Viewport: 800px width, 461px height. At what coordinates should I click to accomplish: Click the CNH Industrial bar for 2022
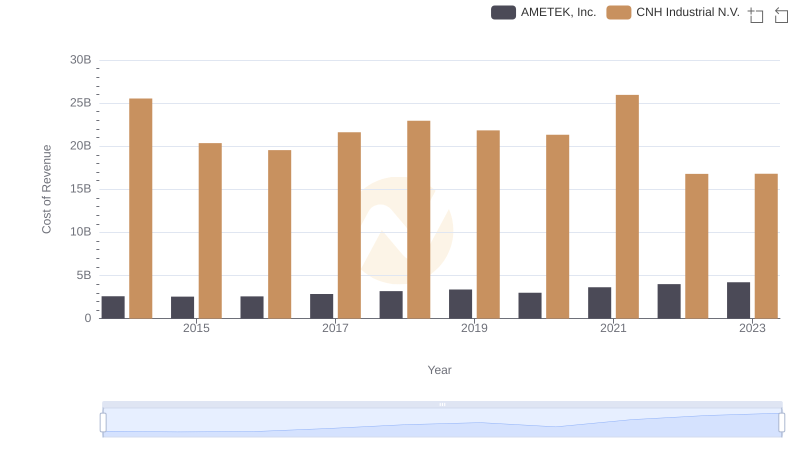point(696,246)
